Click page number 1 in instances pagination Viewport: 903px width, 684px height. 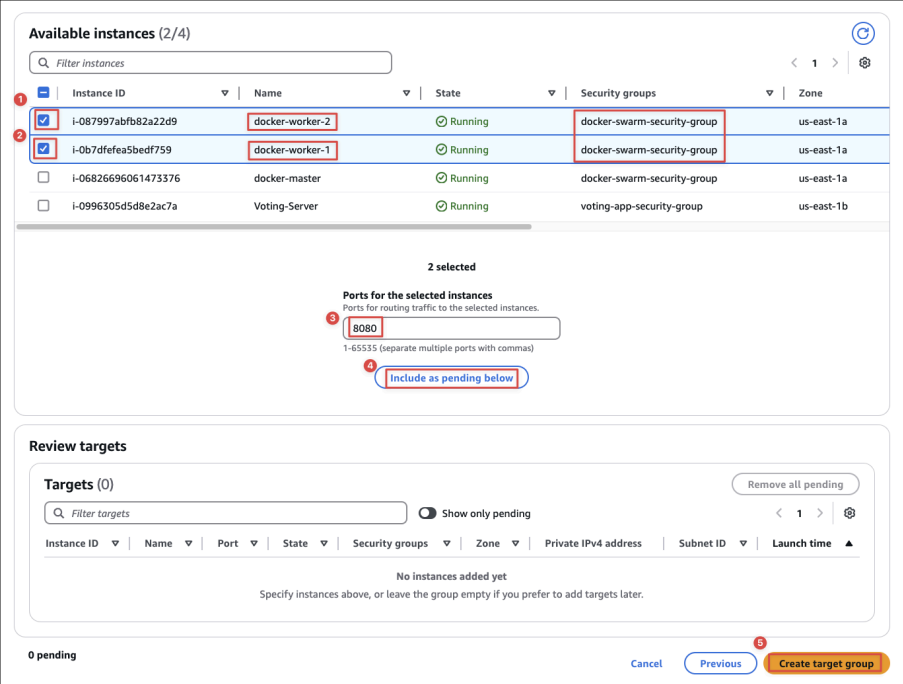coord(814,63)
